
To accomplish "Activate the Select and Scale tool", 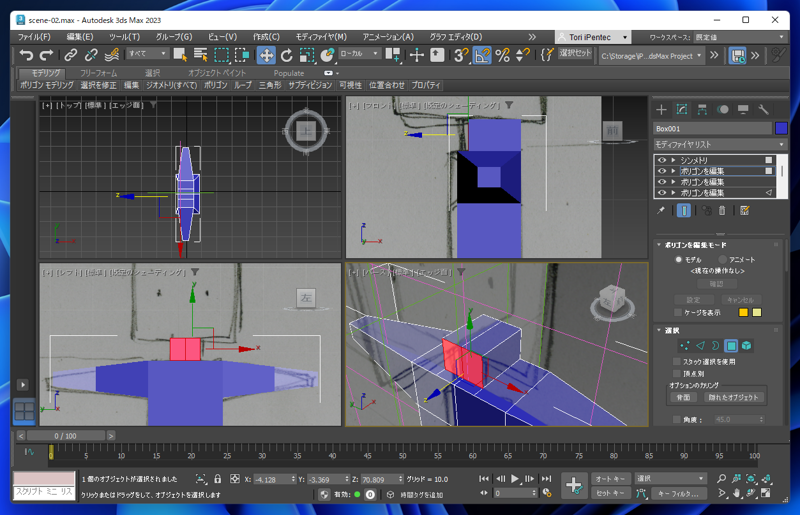I will click(x=307, y=55).
